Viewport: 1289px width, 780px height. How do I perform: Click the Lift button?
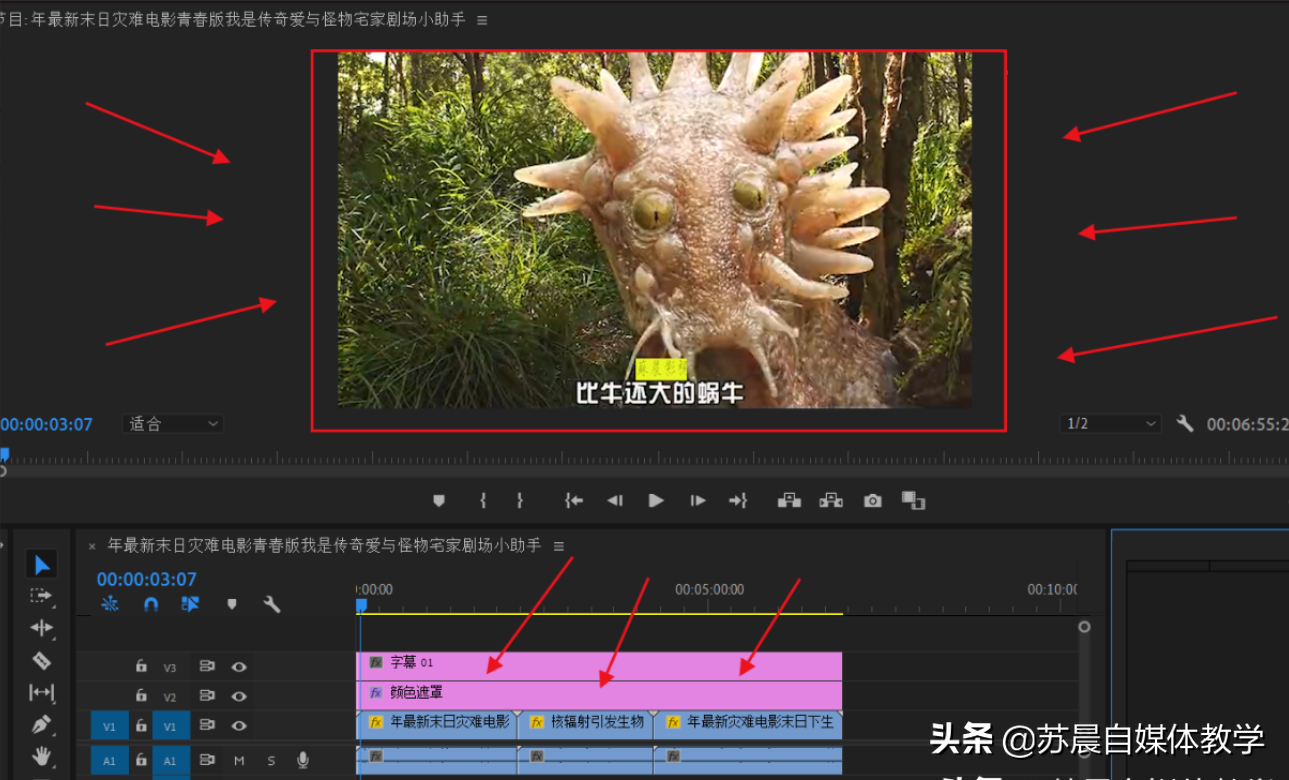pyautogui.click(x=789, y=500)
